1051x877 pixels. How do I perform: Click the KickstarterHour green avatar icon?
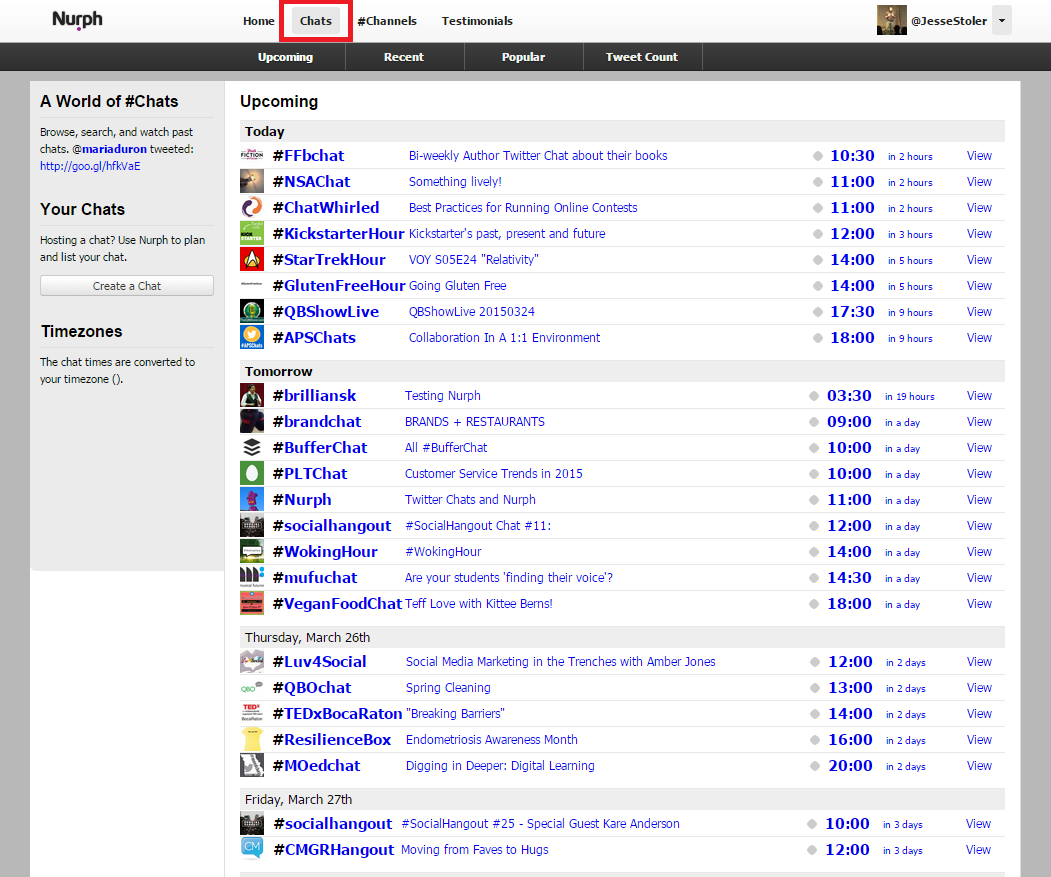point(252,234)
